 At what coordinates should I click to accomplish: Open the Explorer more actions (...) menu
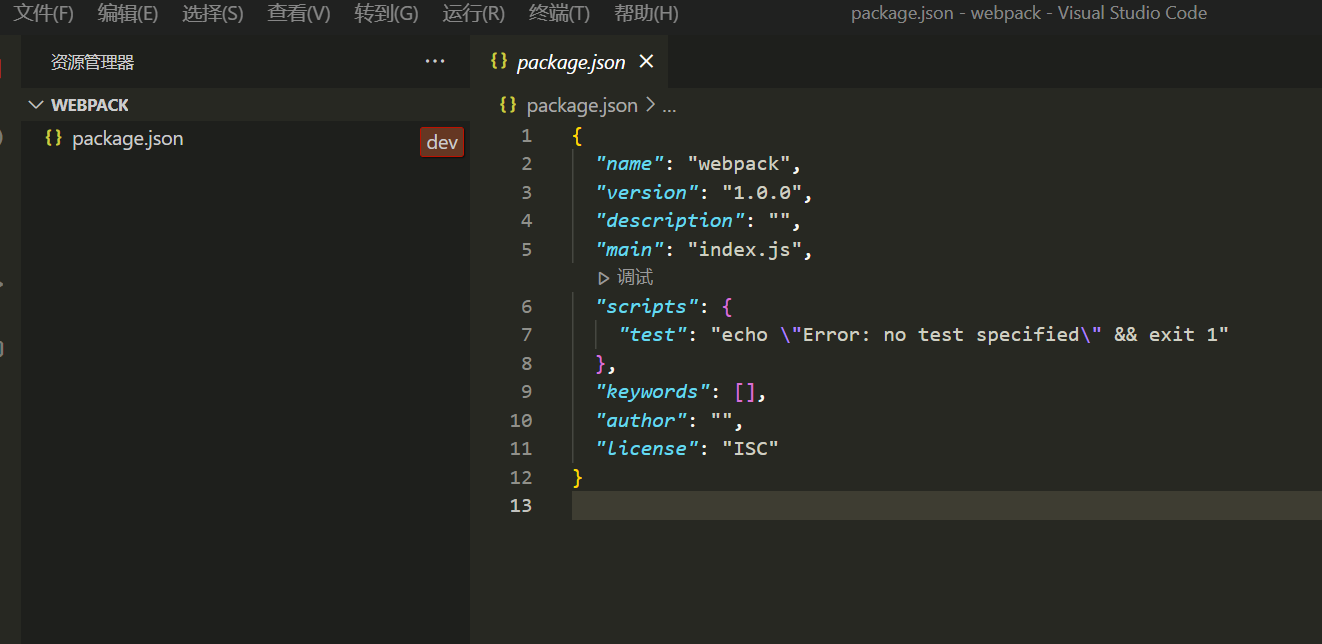point(434,61)
